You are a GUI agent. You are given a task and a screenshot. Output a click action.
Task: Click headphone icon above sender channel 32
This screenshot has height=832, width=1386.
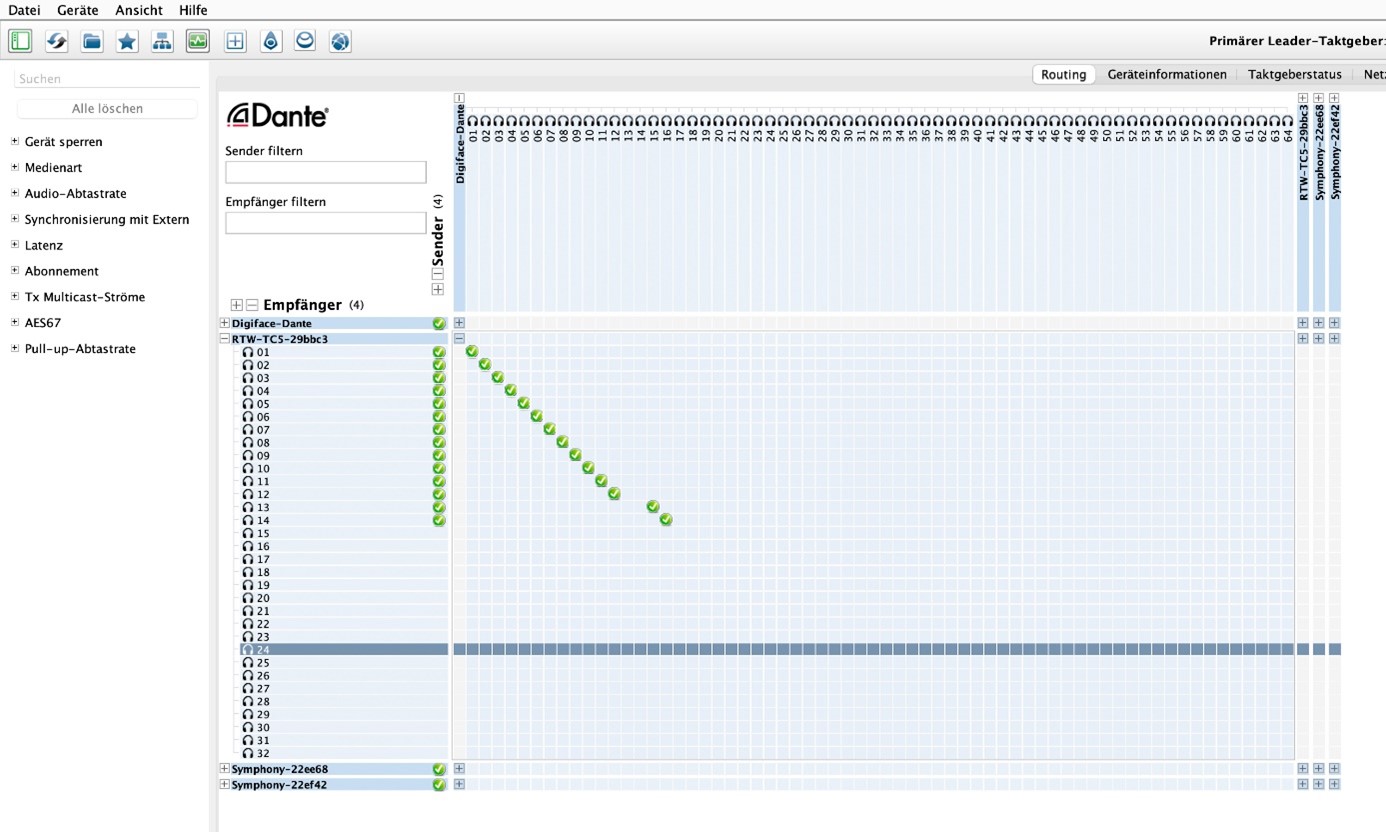(874, 121)
